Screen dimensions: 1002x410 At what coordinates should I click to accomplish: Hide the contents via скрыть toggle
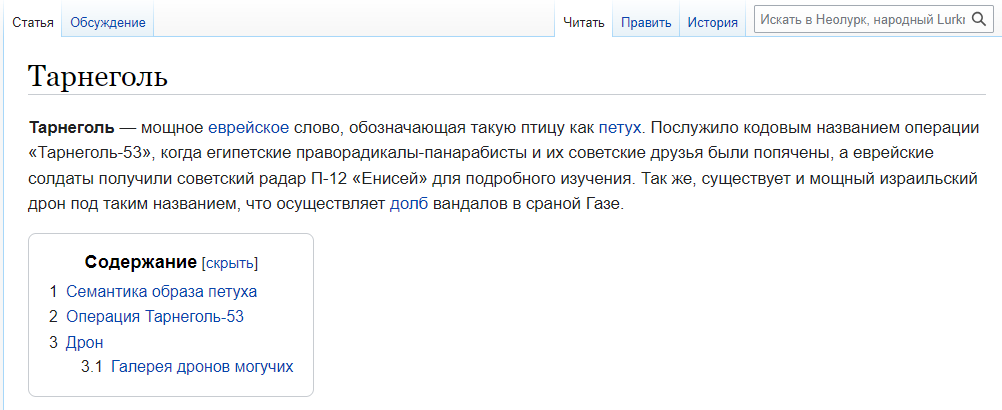coord(230,263)
